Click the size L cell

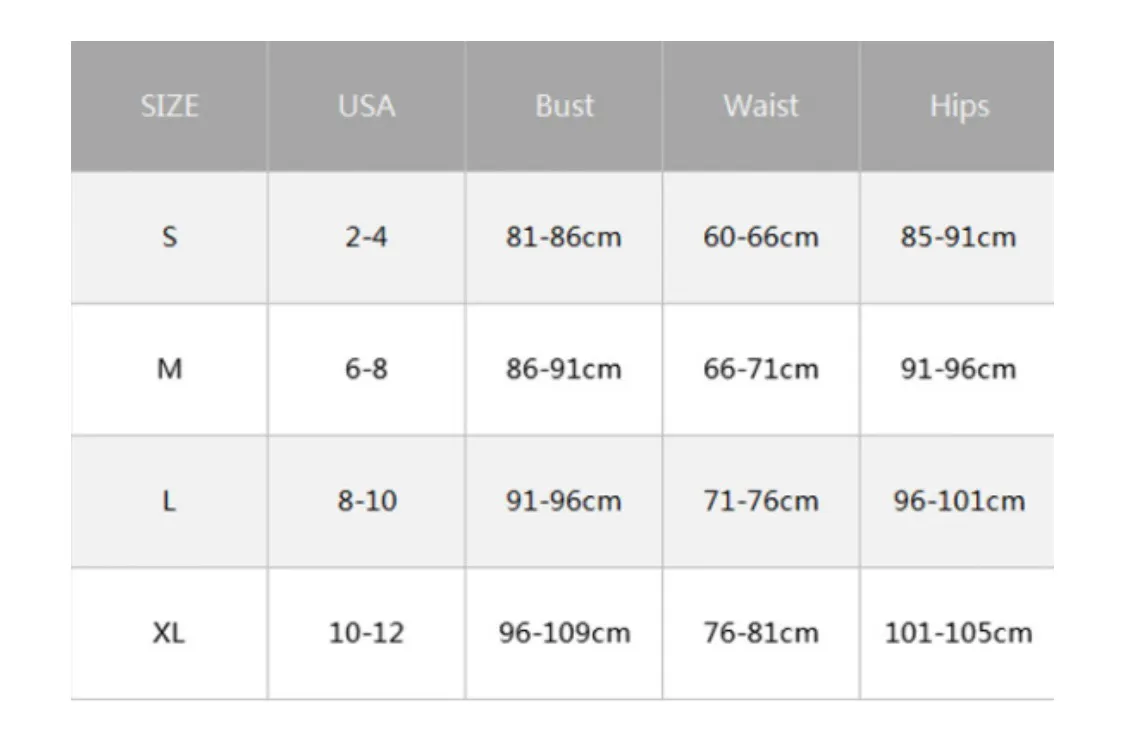[169, 501]
